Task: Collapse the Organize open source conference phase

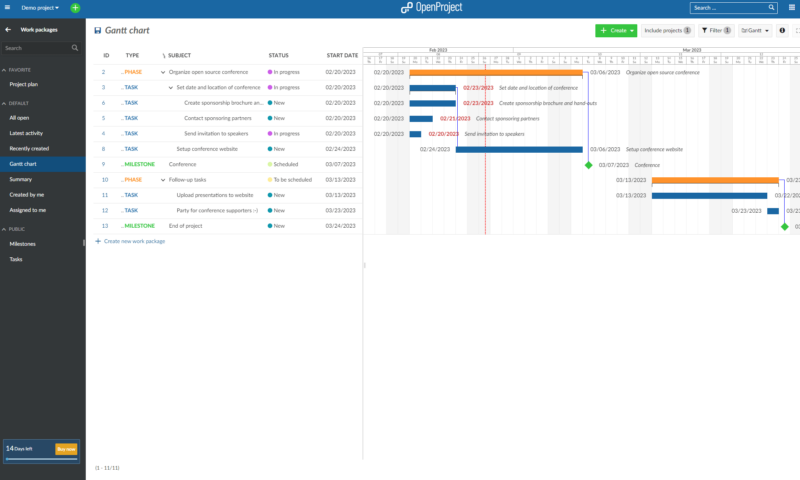Action: coord(163,72)
